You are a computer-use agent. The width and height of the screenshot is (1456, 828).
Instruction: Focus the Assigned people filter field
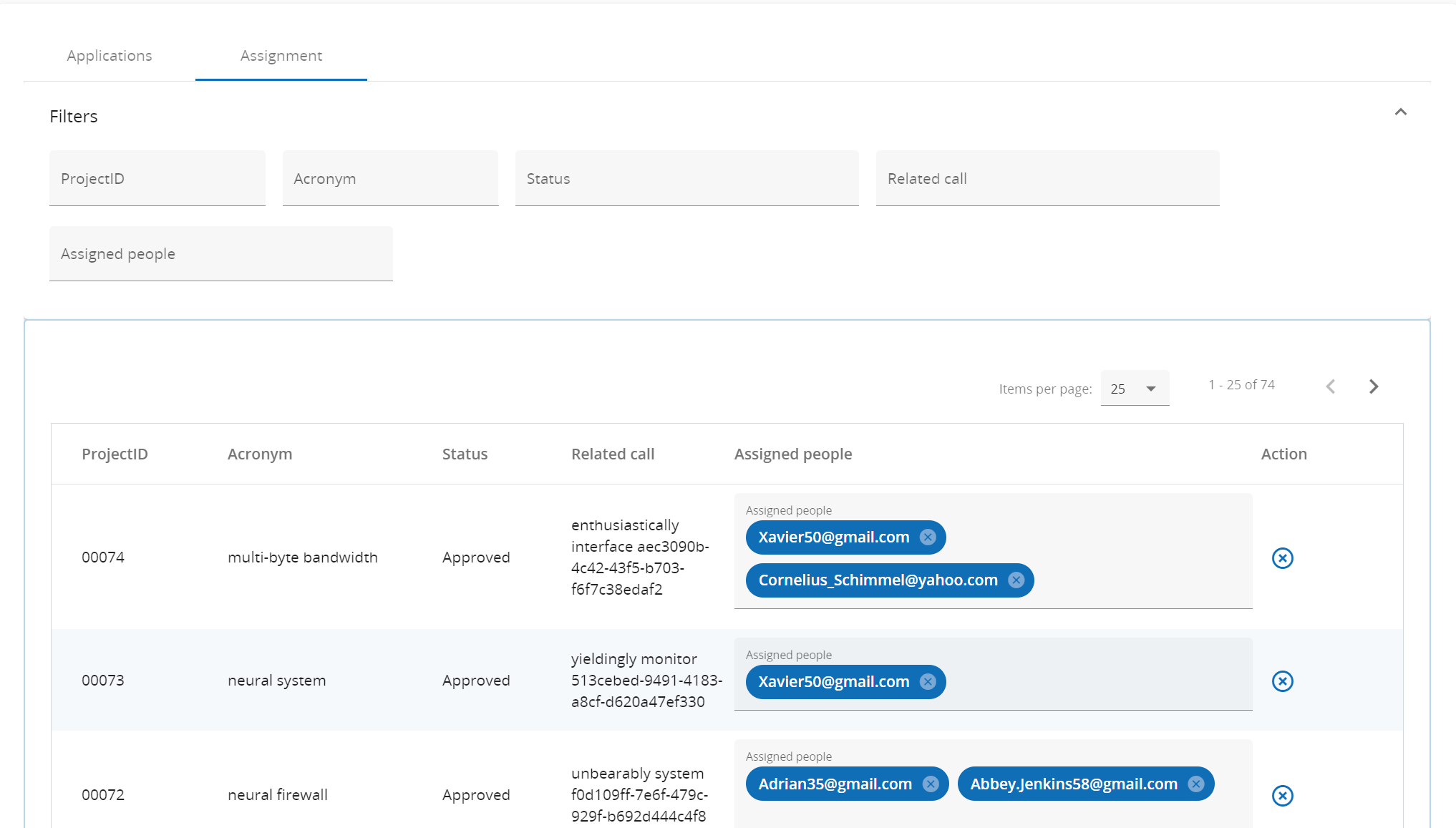coord(220,254)
